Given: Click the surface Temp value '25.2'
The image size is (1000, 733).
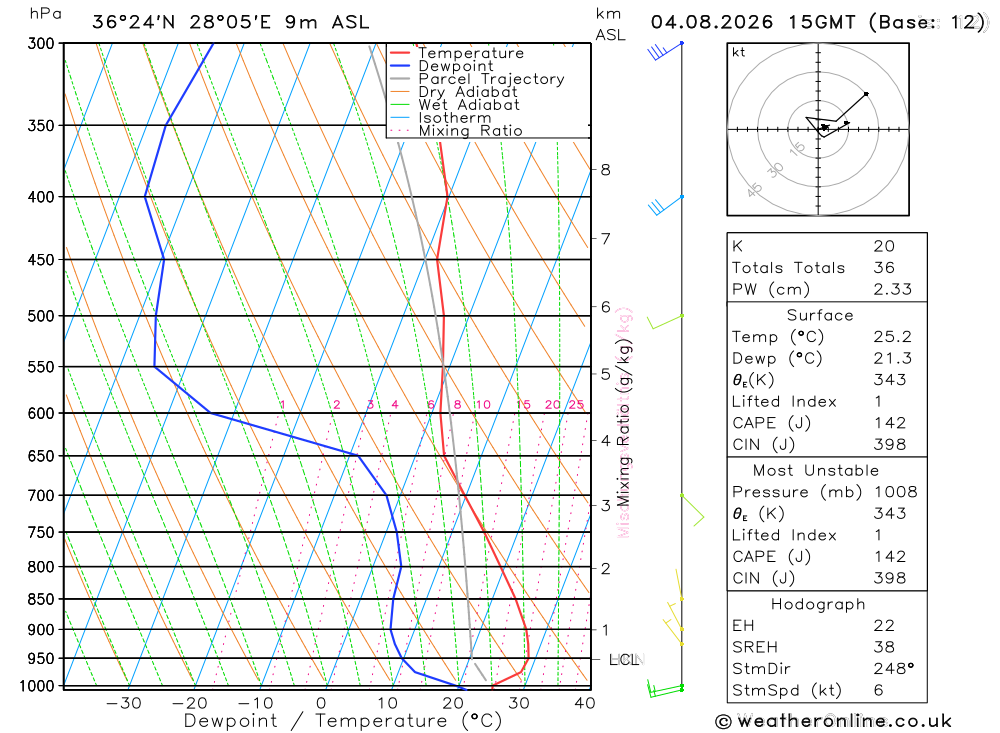Looking at the screenshot, I should point(893,337).
